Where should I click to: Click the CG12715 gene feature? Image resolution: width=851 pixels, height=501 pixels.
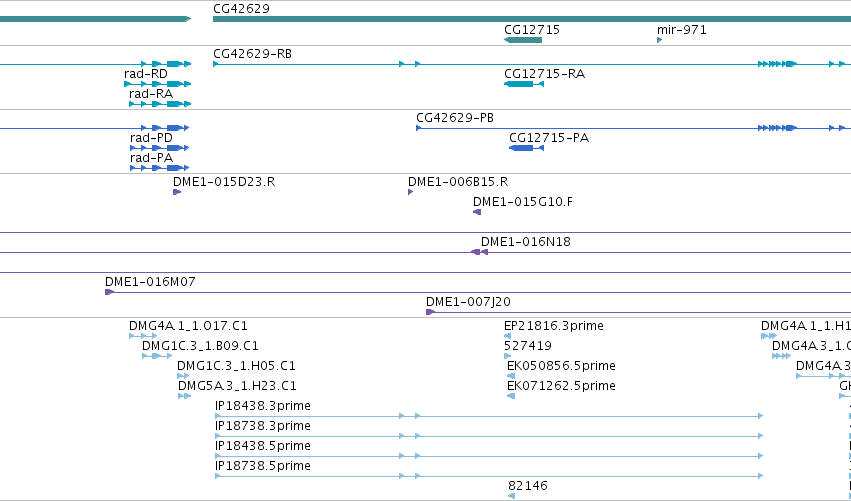point(523,40)
